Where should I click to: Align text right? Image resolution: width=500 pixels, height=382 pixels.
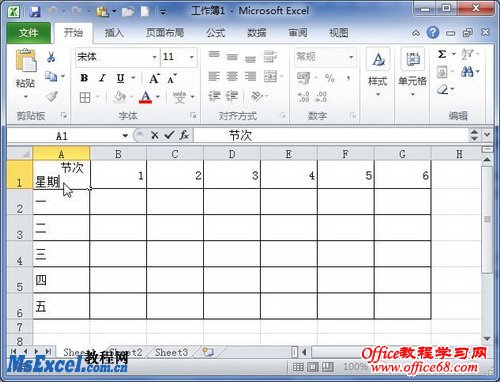click(x=250, y=77)
